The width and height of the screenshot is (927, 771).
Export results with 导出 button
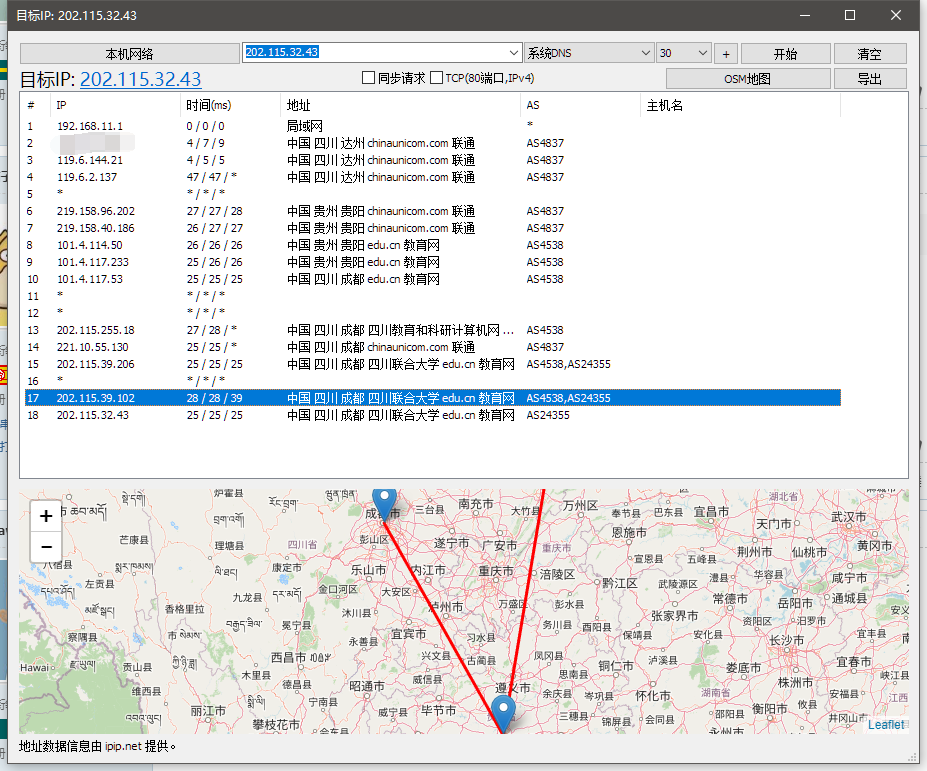coord(870,79)
